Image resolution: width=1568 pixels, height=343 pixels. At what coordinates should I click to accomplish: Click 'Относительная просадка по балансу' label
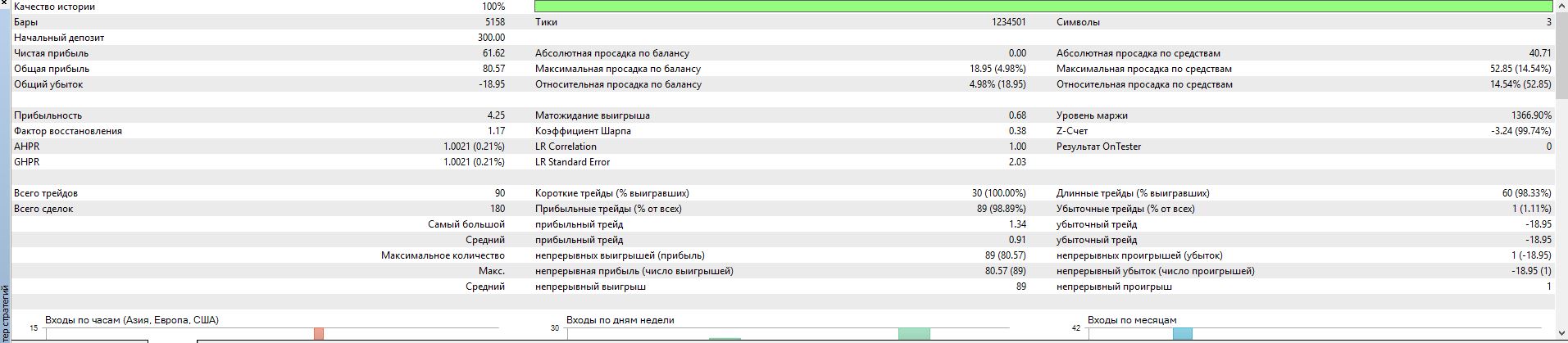[x=618, y=84]
